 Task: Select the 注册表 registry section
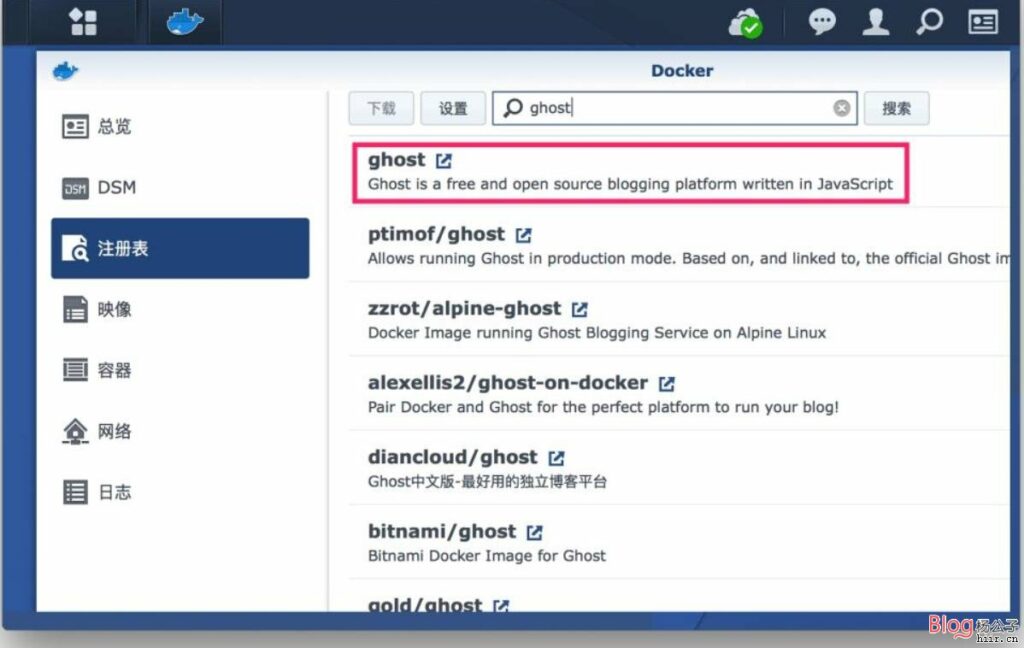180,248
